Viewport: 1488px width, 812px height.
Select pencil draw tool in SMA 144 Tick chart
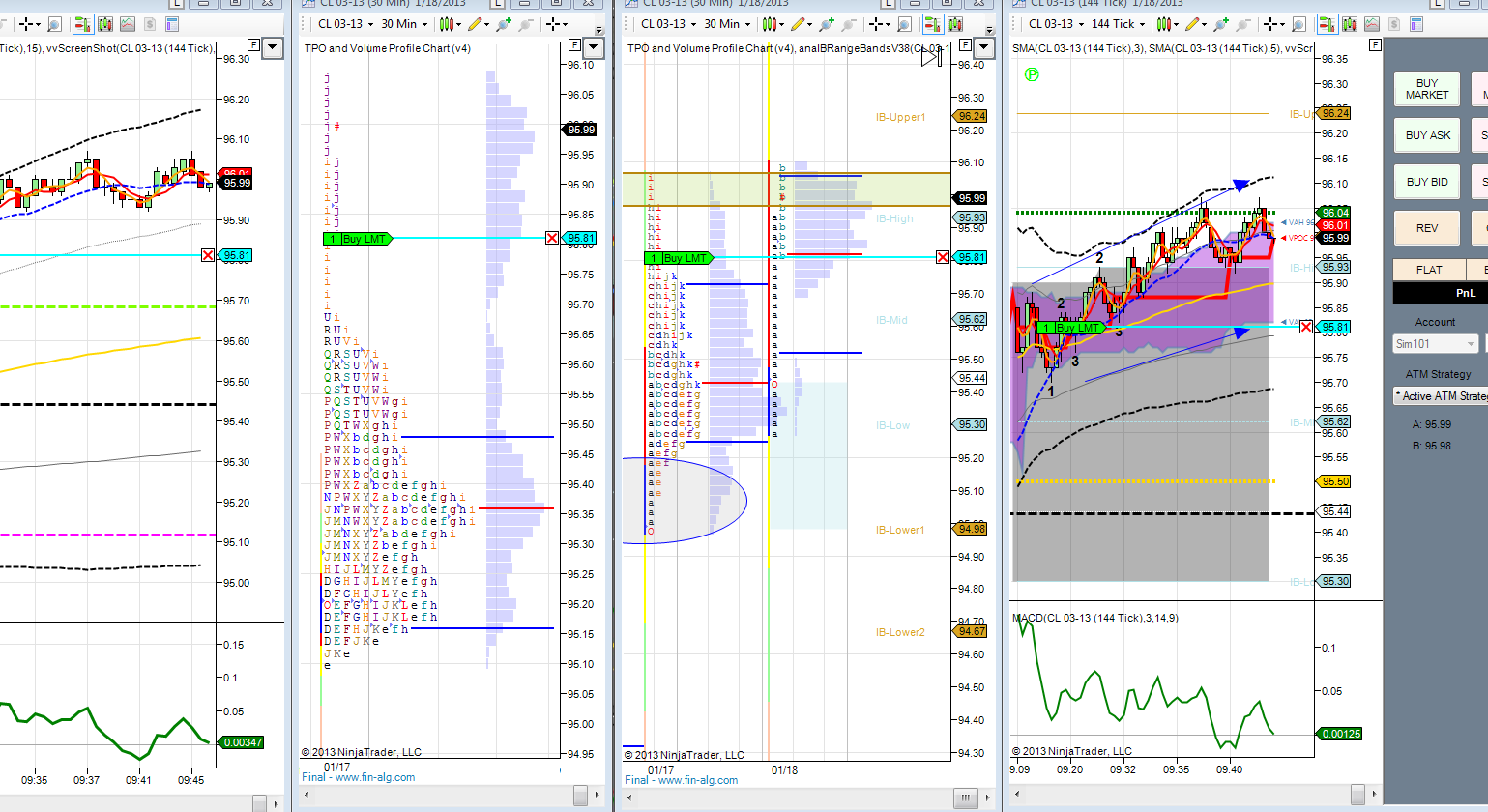click(1193, 24)
